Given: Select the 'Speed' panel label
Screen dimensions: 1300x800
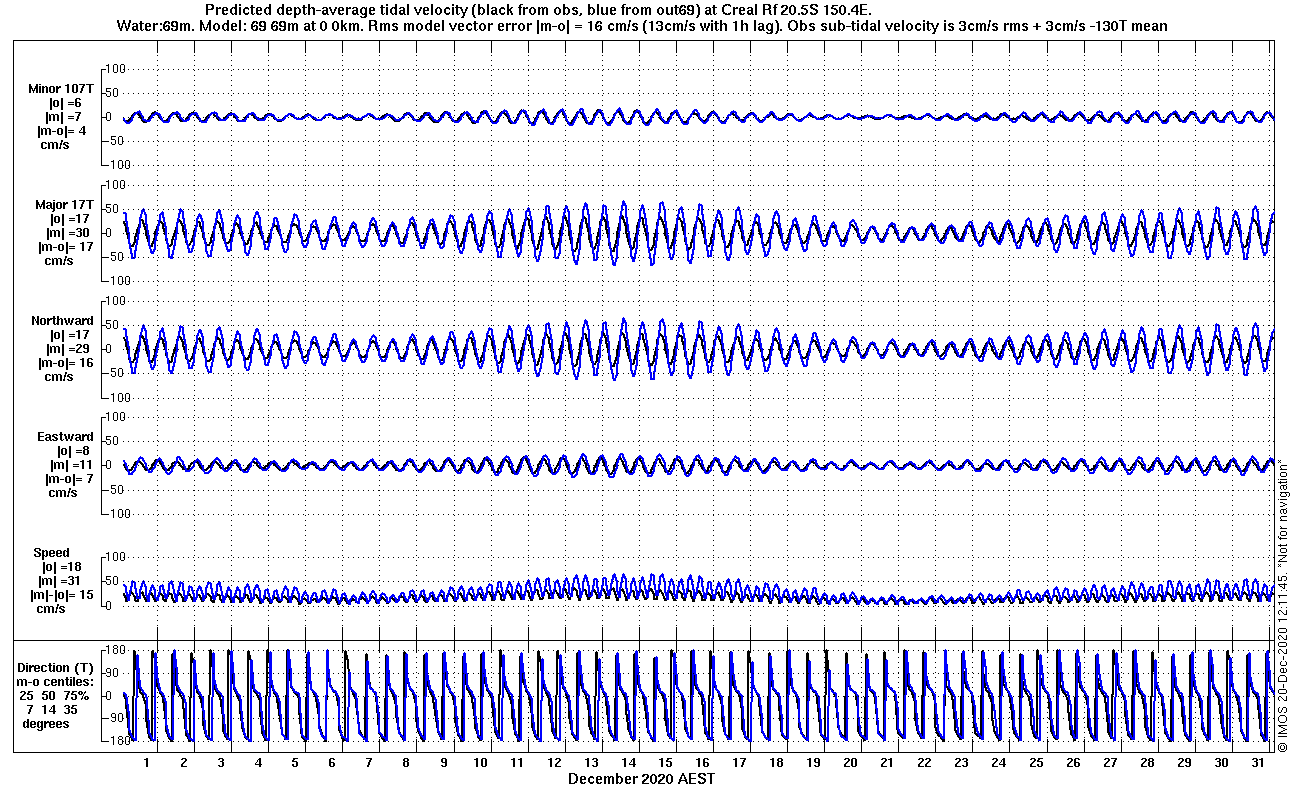Looking at the screenshot, I should tap(52, 553).
